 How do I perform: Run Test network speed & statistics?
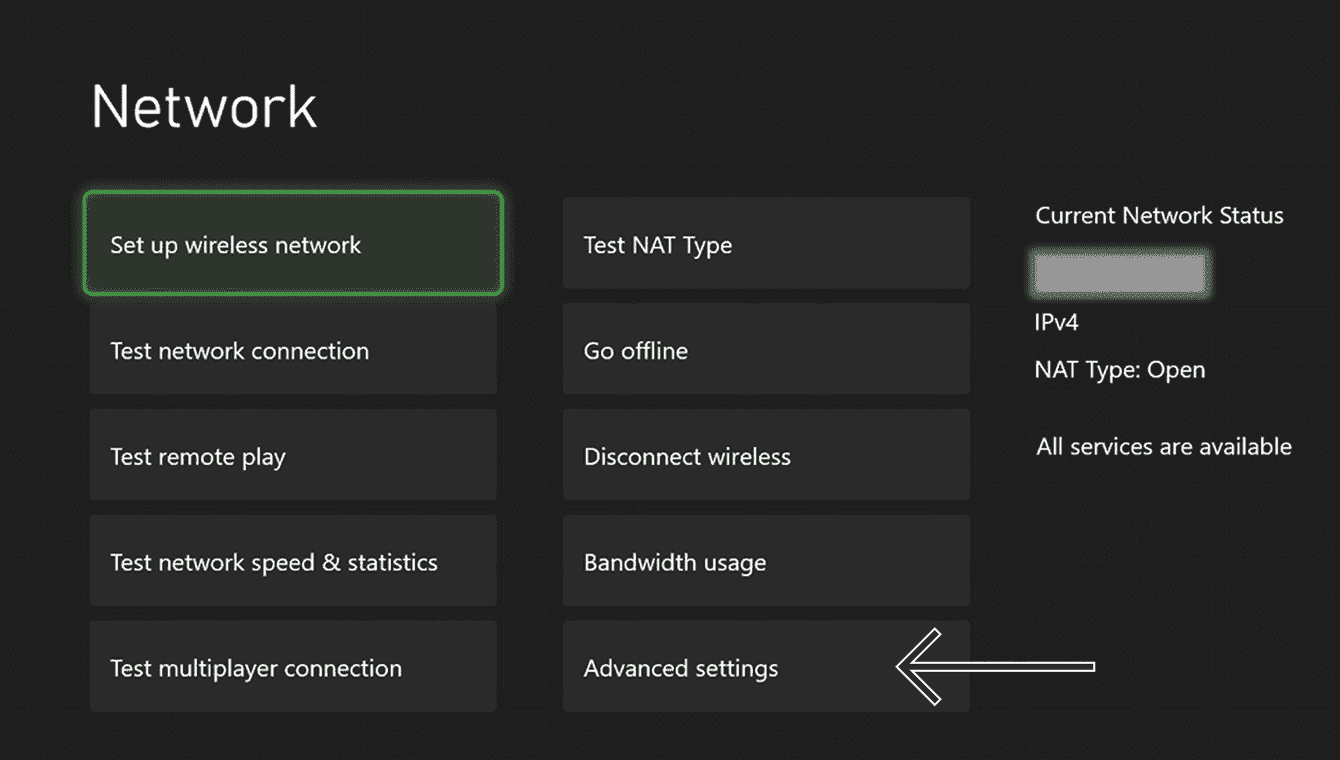pyautogui.click(x=292, y=561)
